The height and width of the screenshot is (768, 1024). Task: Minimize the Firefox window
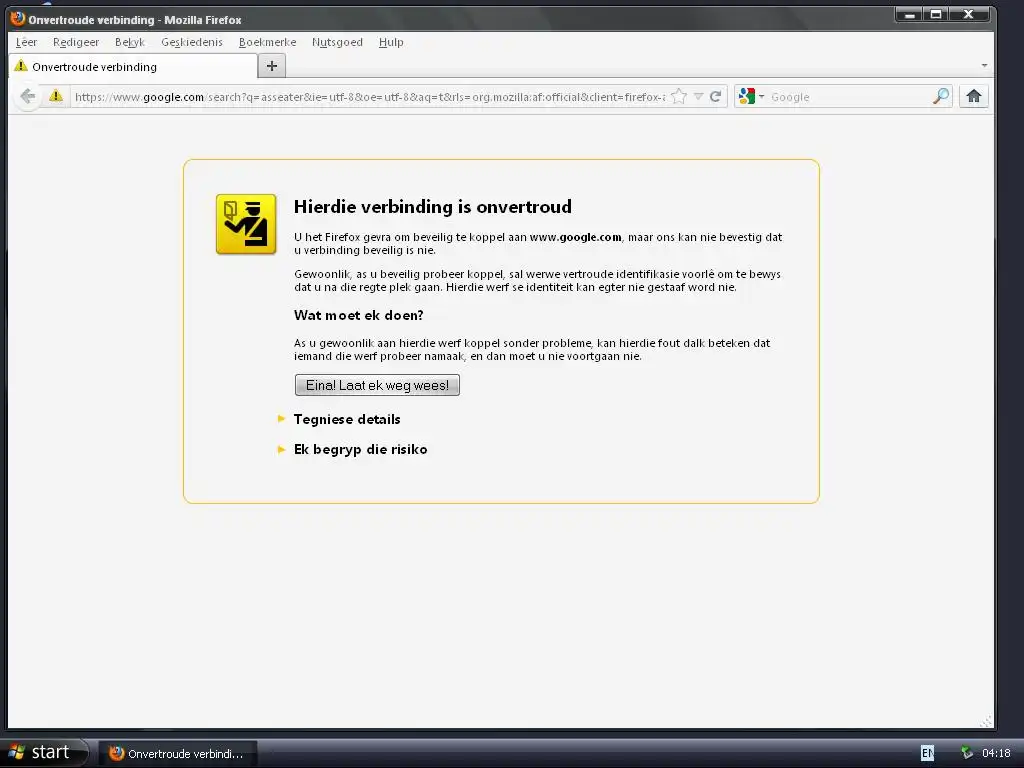click(x=909, y=14)
